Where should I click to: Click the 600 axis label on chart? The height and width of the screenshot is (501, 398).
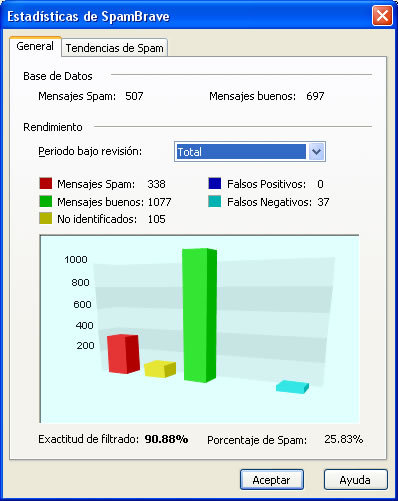click(x=82, y=304)
